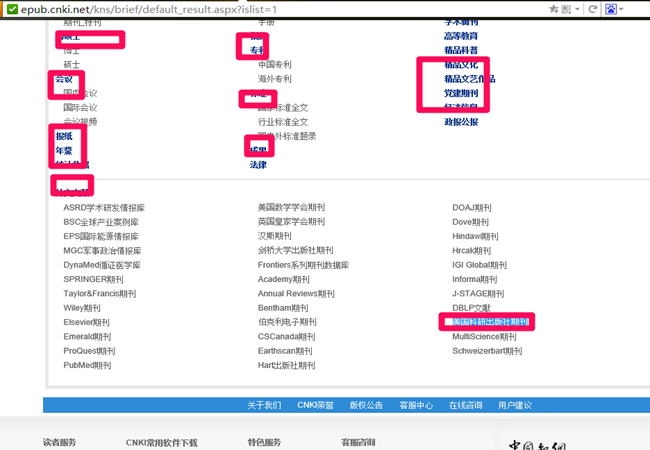Open MGC军事政治情报库
This screenshot has height=450, width=650.
point(102,251)
